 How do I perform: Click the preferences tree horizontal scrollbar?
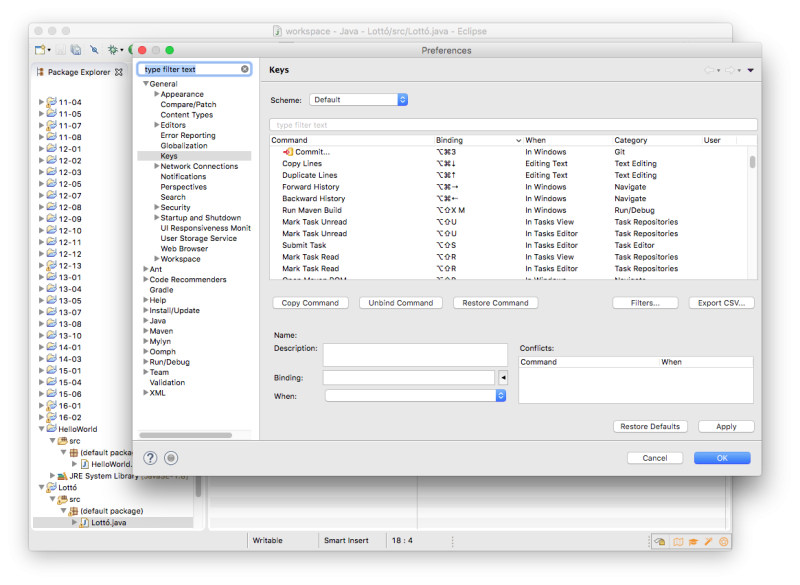tap(186, 435)
